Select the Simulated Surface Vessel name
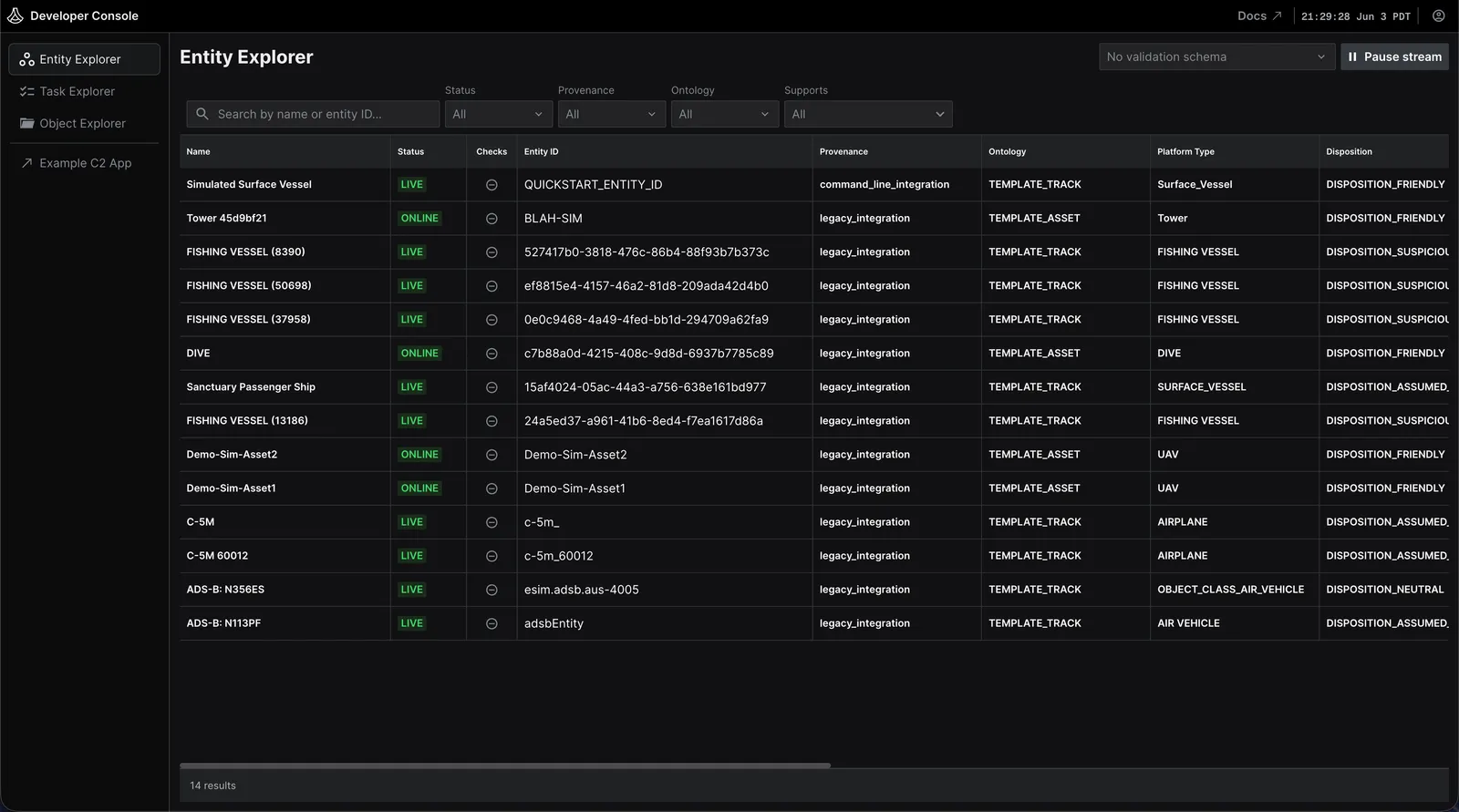The image size is (1459, 812). (x=249, y=184)
